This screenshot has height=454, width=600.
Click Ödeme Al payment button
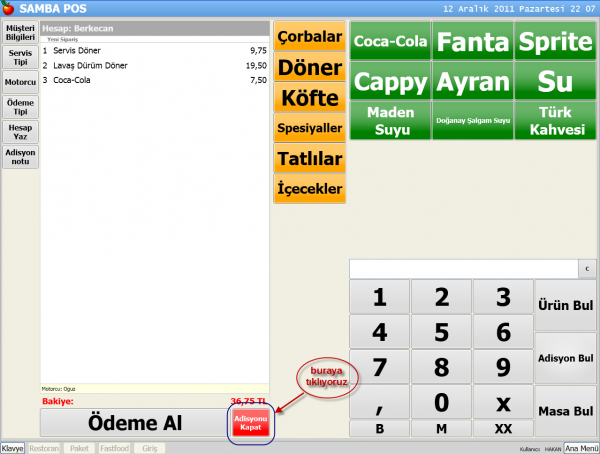point(135,423)
